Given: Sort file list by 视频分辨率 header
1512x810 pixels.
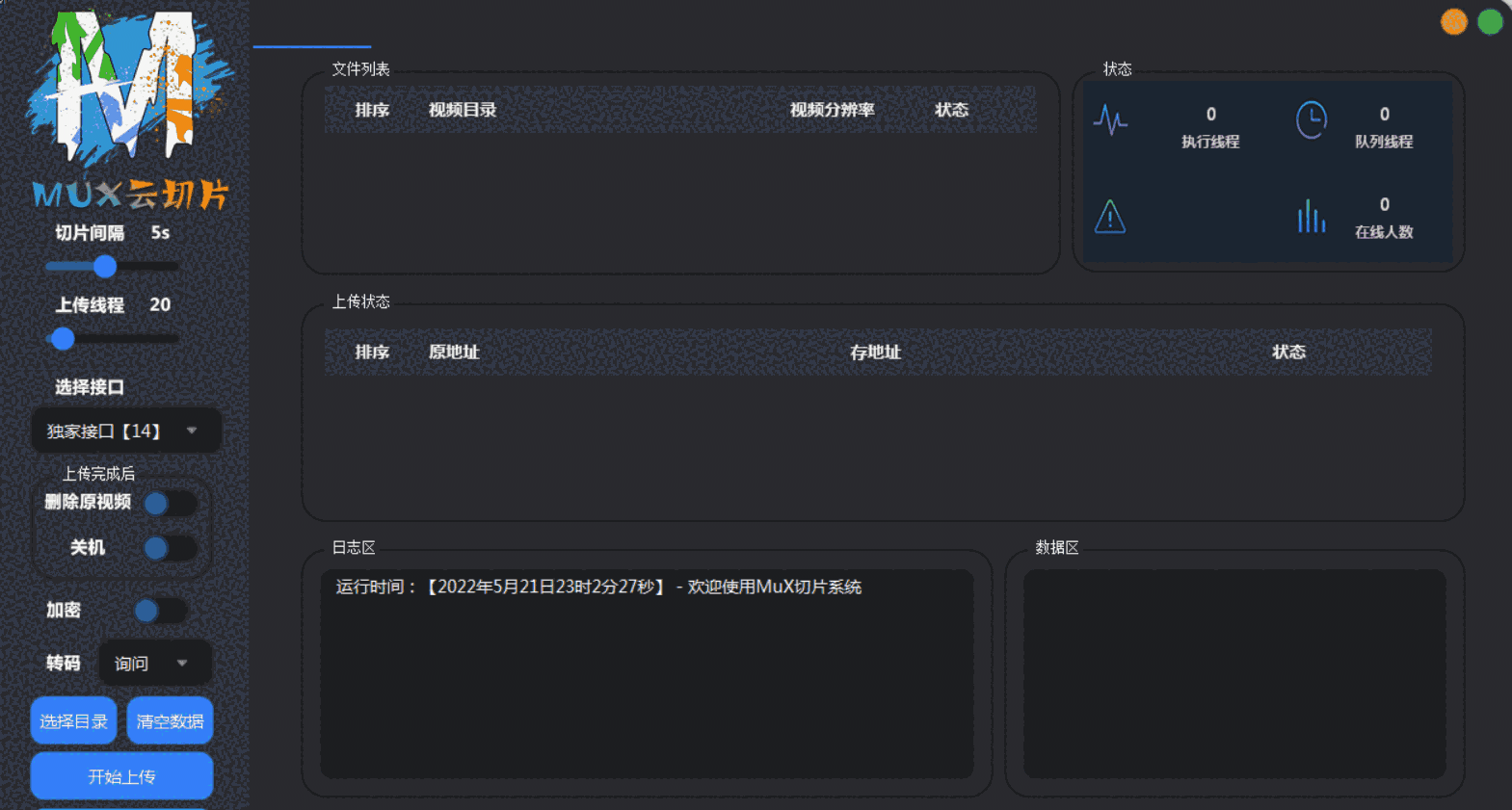Looking at the screenshot, I should coord(832,110).
